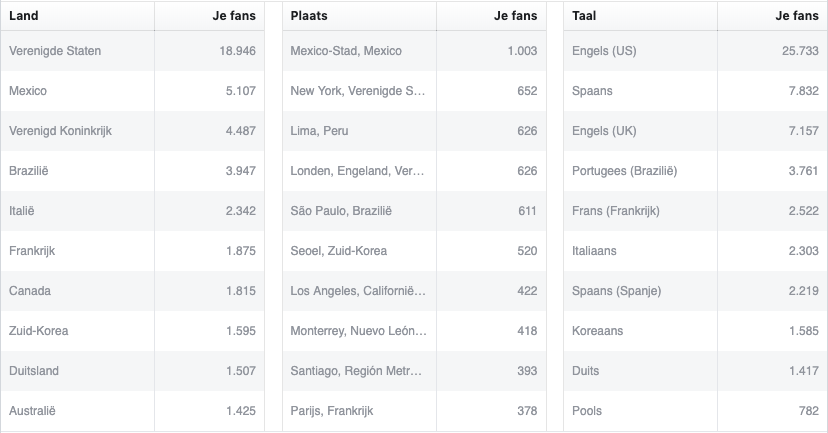Viewport: 828px width, 433px height.
Task: Select the Verenigde Staten row
Action: tap(133, 51)
